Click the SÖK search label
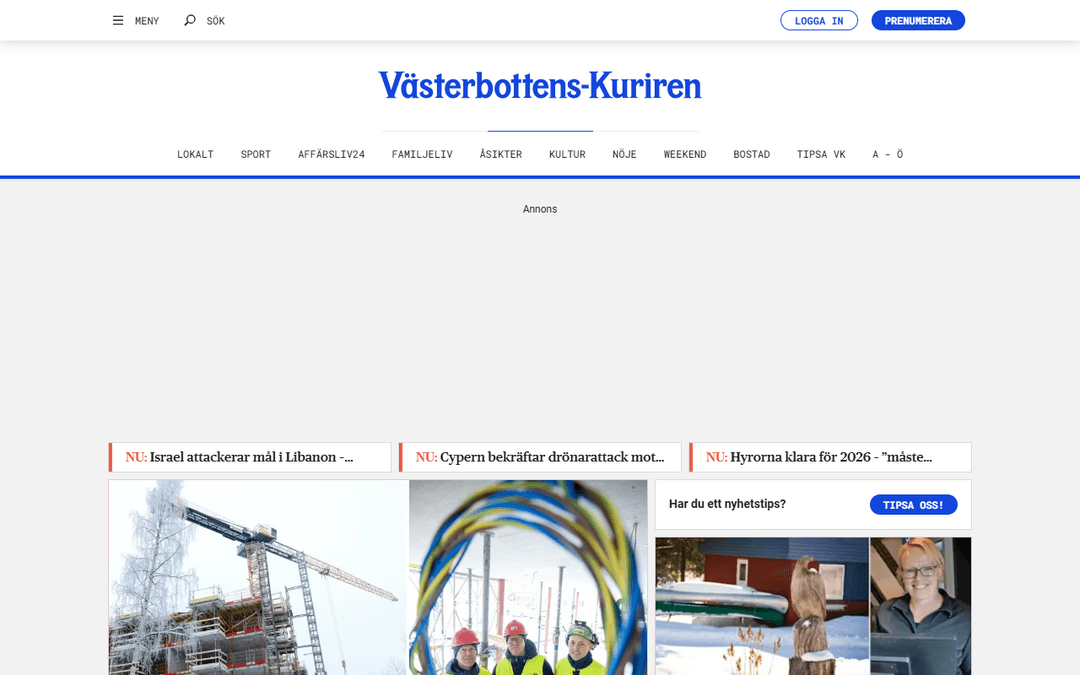Image resolution: width=1080 pixels, height=675 pixels. point(216,21)
